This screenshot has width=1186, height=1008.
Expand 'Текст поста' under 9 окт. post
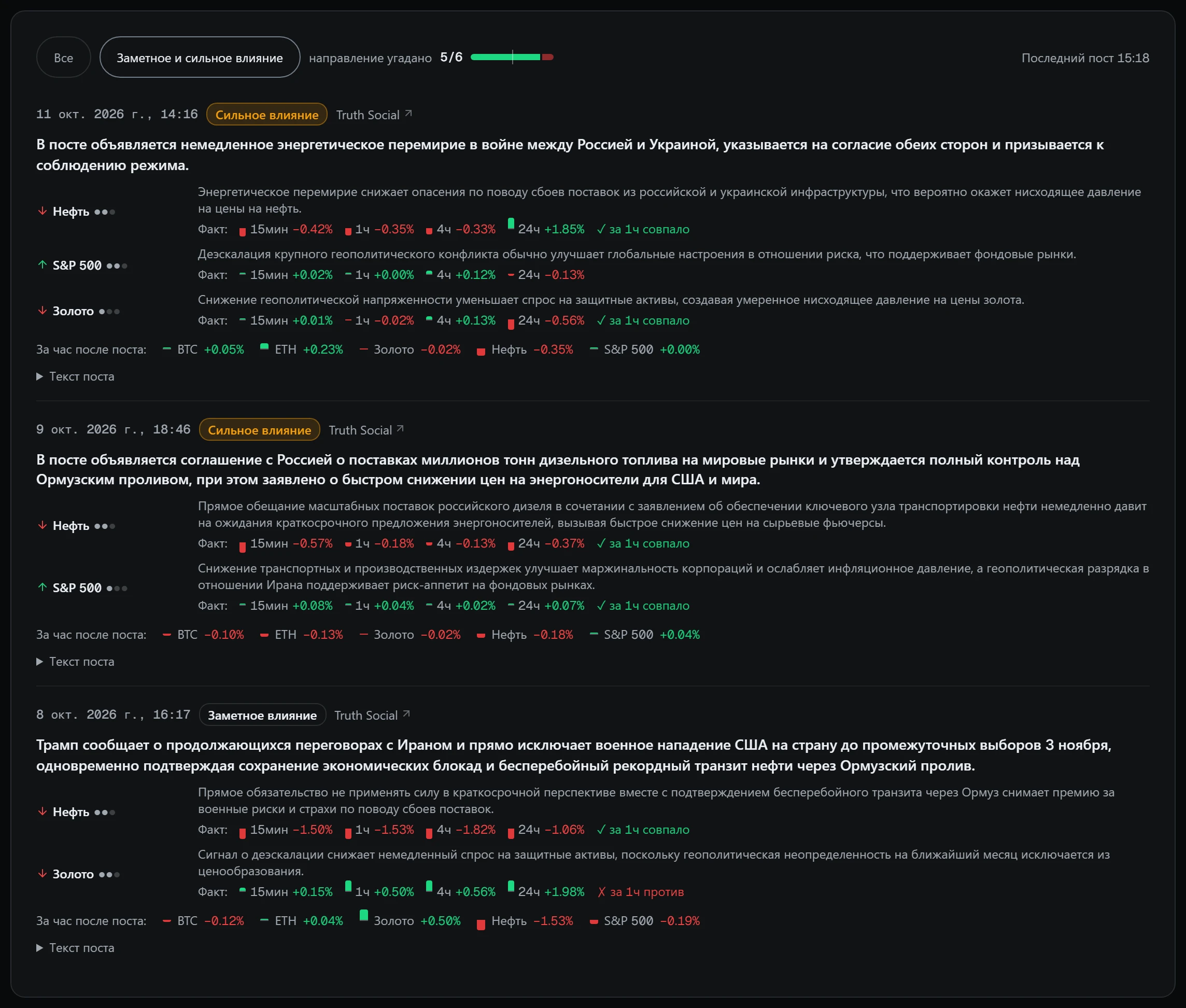coord(75,662)
